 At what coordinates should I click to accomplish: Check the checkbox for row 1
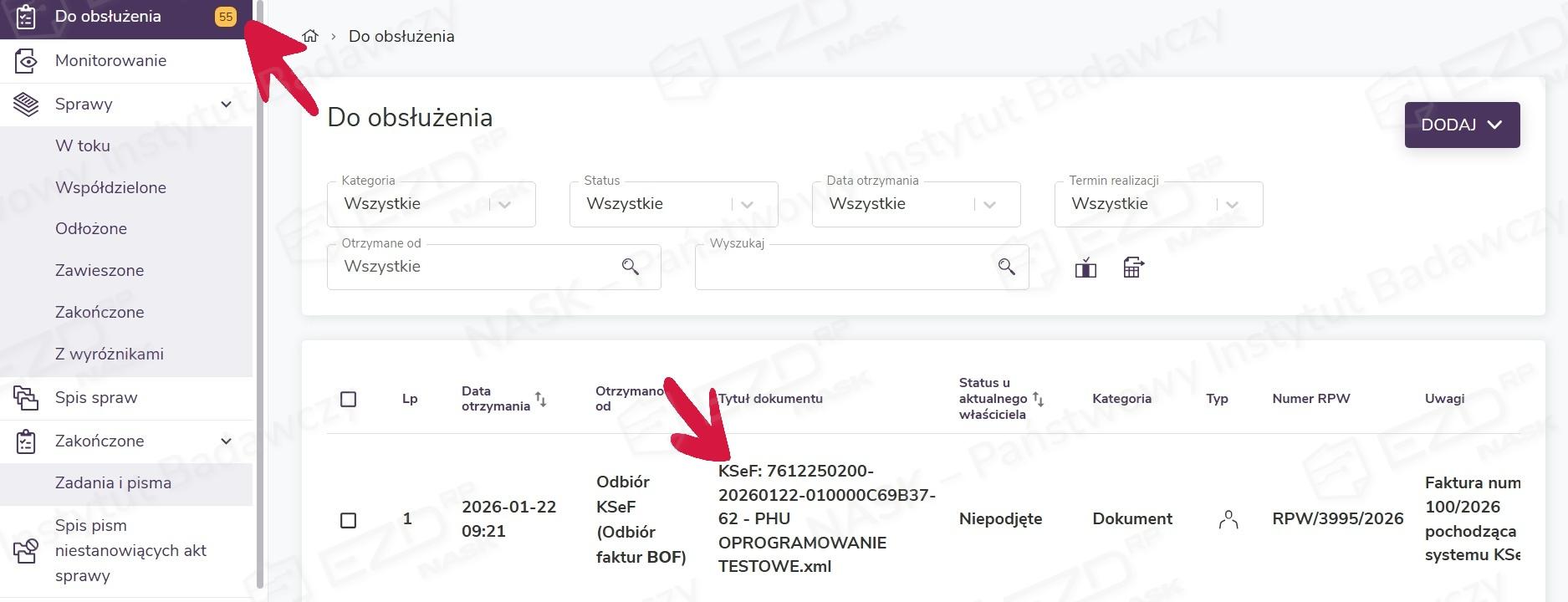click(349, 520)
